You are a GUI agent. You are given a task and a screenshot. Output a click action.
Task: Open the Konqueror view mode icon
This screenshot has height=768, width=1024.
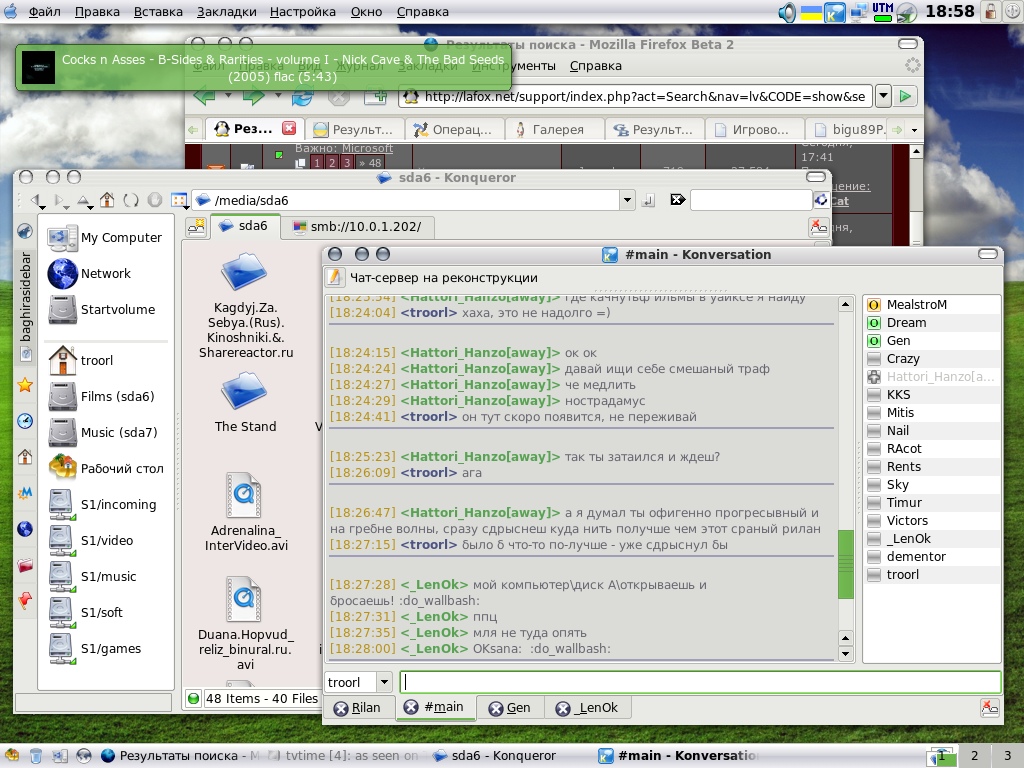[179, 200]
